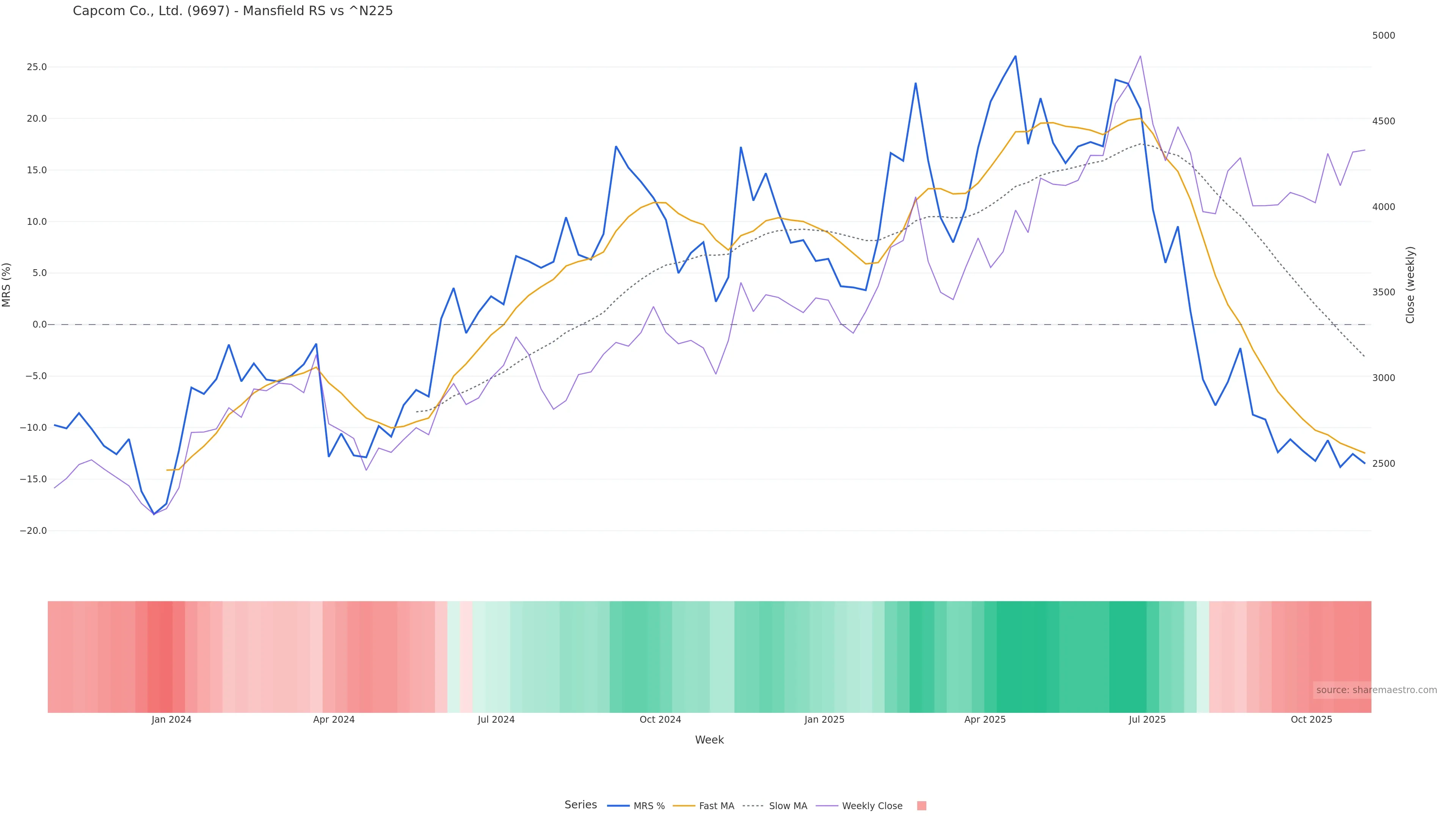Select the Jul 2025 x-axis tick label
Viewport: 1456px width, 819px height.
(x=1147, y=720)
